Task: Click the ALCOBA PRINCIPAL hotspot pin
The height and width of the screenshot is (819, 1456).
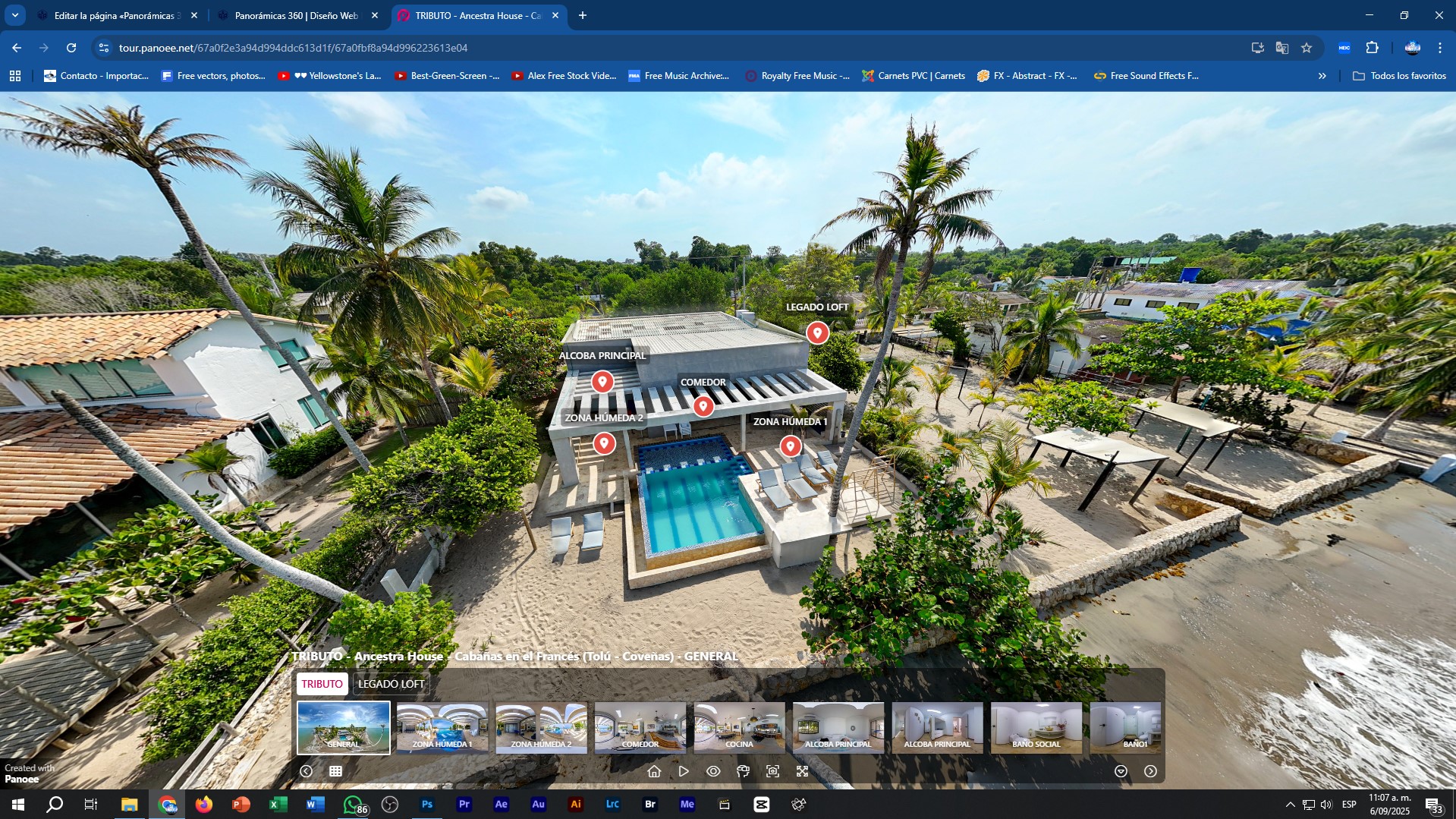Action: click(x=602, y=381)
